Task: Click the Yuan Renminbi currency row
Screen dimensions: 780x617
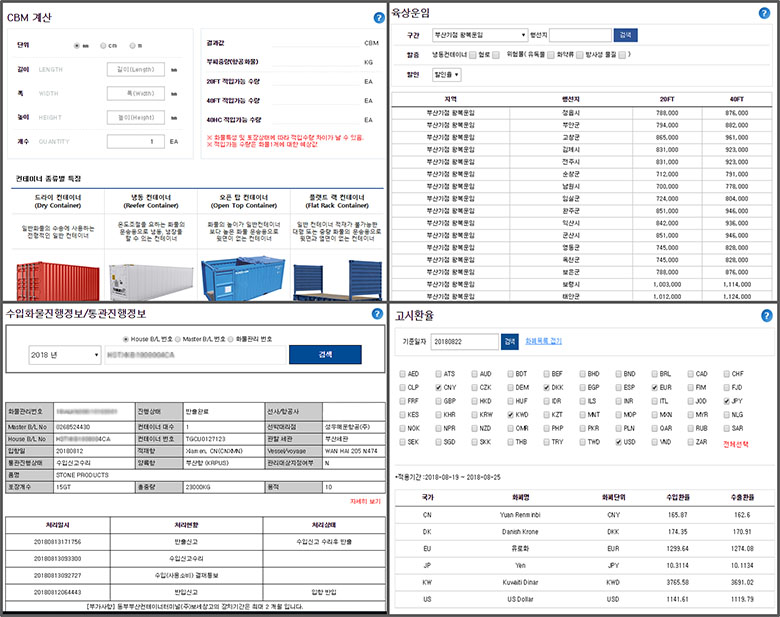Action: coord(585,515)
